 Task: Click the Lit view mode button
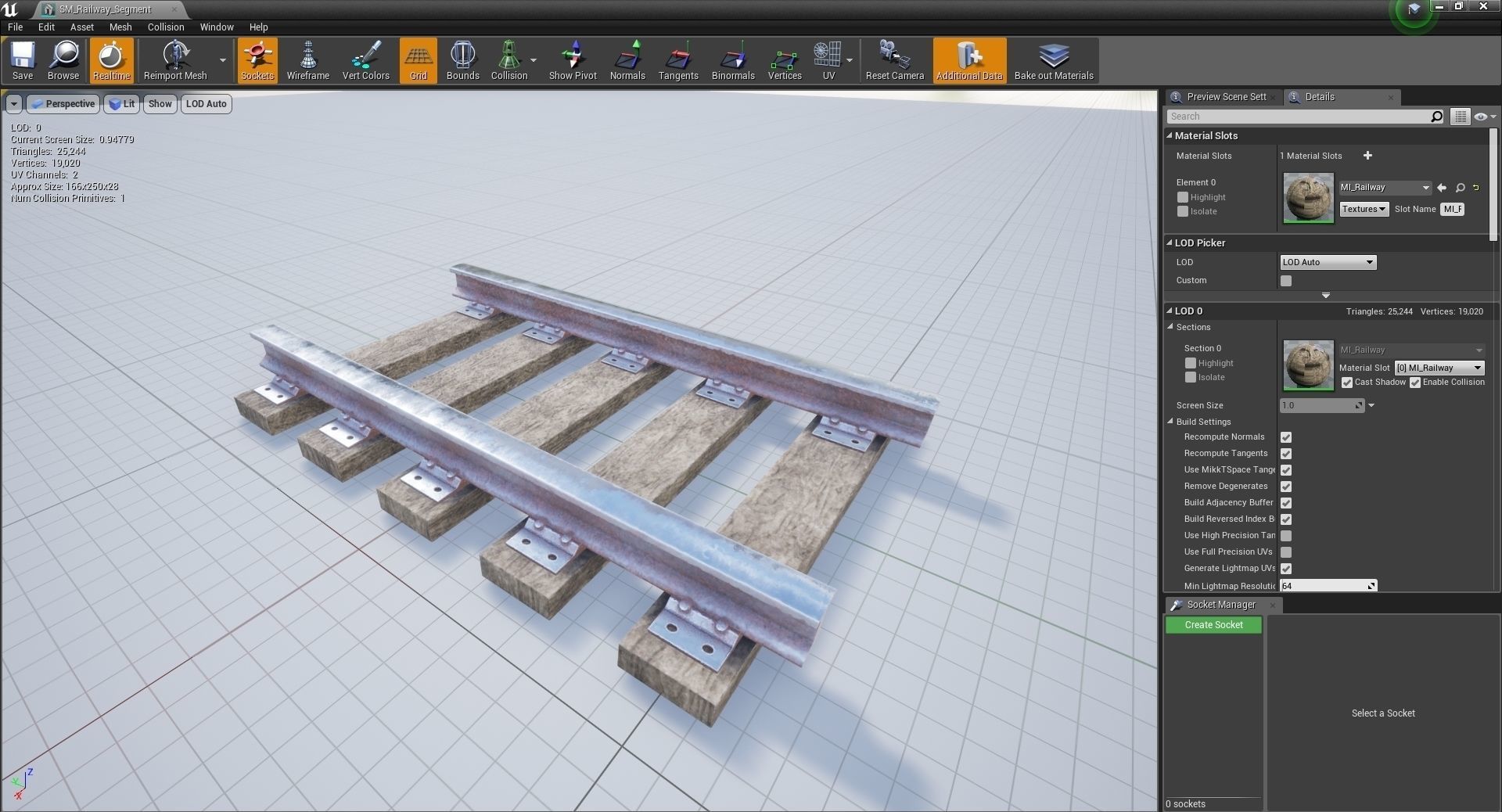tap(122, 104)
